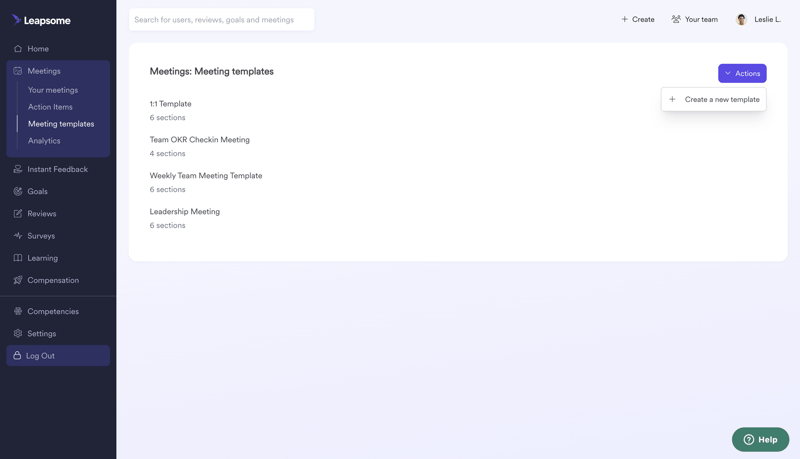The height and width of the screenshot is (459, 800).
Task: Select Meeting templates submenu item
Action: (61, 123)
